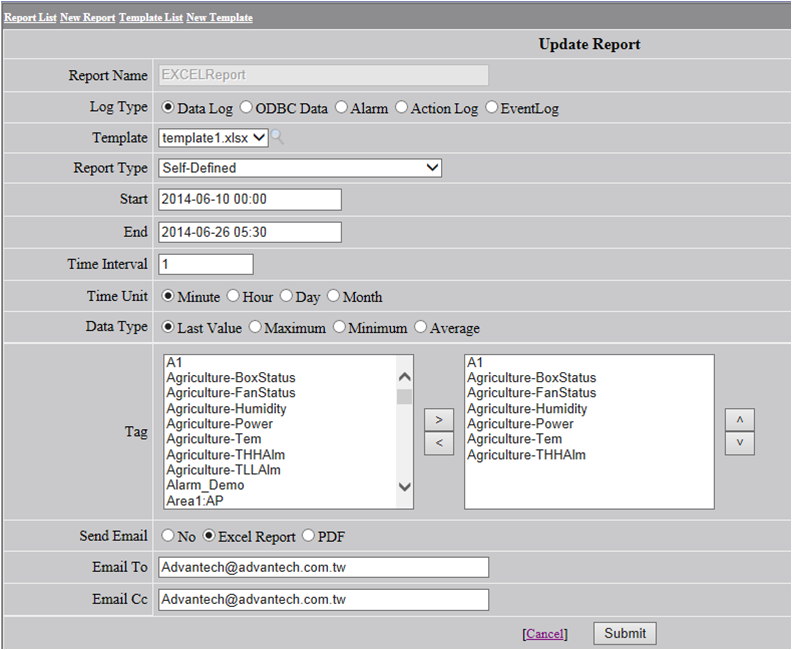Click into the Email To field
The width and height of the screenshot is (792, 650).
pos(323,568)
